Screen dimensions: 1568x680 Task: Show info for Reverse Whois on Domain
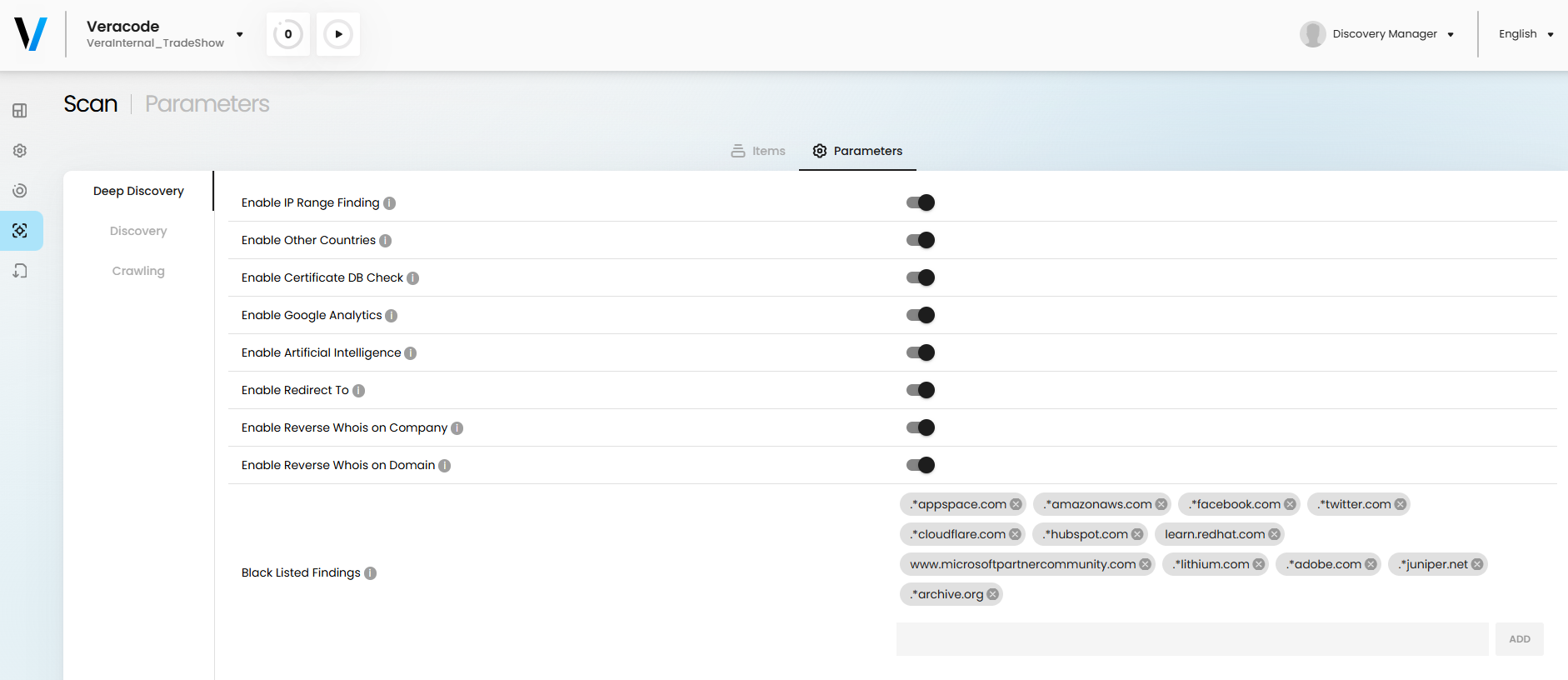(445, 466)
